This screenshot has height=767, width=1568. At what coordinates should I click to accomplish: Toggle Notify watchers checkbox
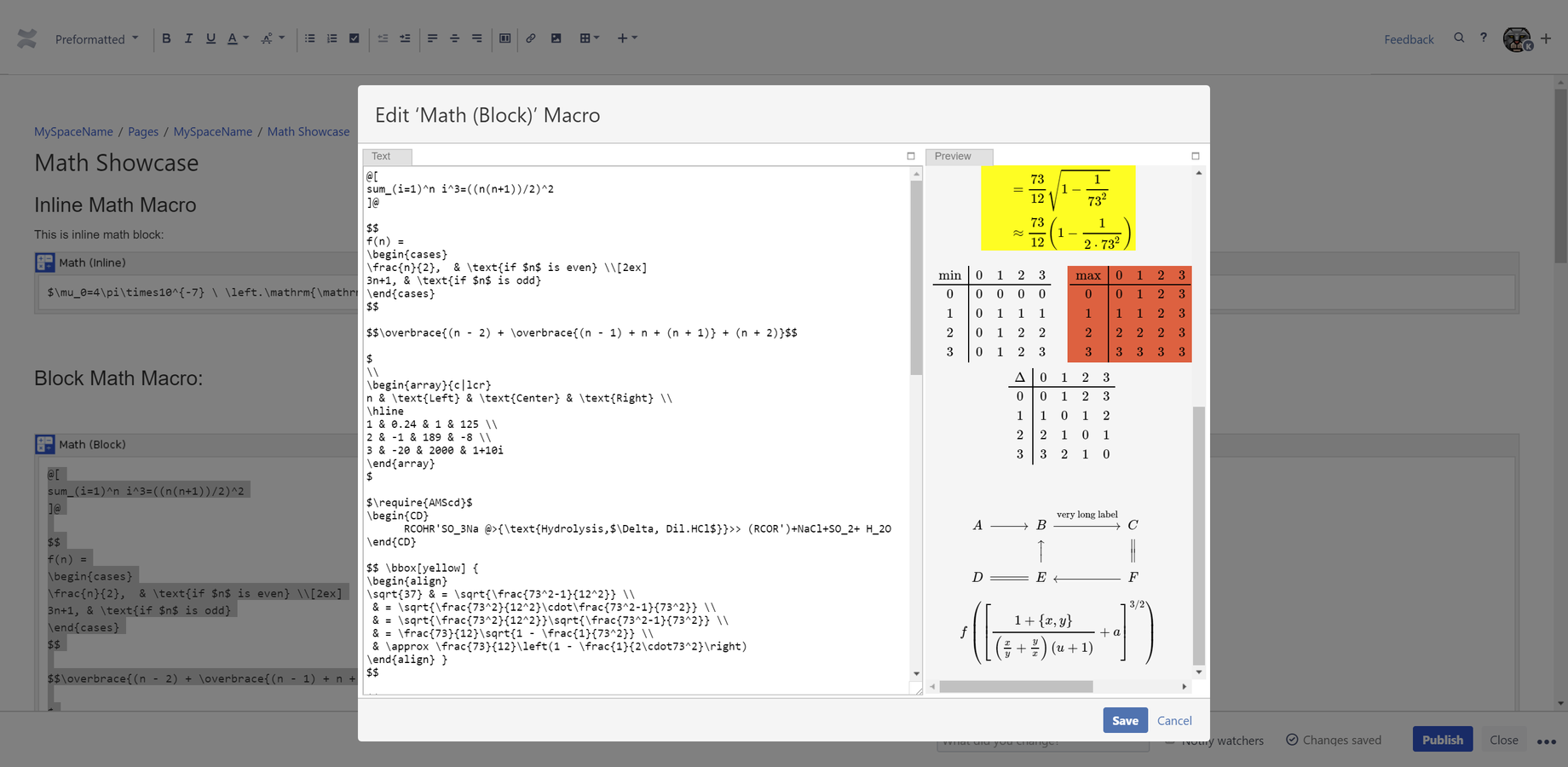(x=1170, y=741)
